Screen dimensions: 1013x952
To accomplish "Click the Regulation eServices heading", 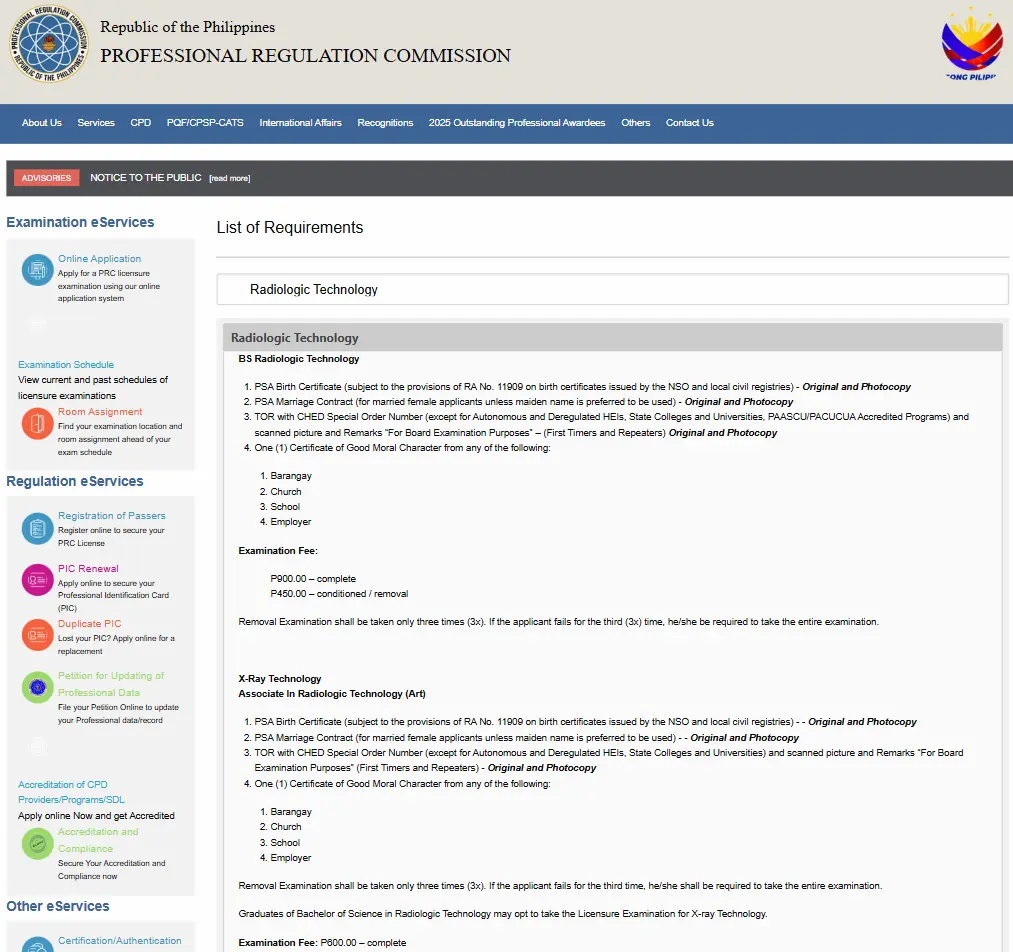I will [x=75, y=481].
